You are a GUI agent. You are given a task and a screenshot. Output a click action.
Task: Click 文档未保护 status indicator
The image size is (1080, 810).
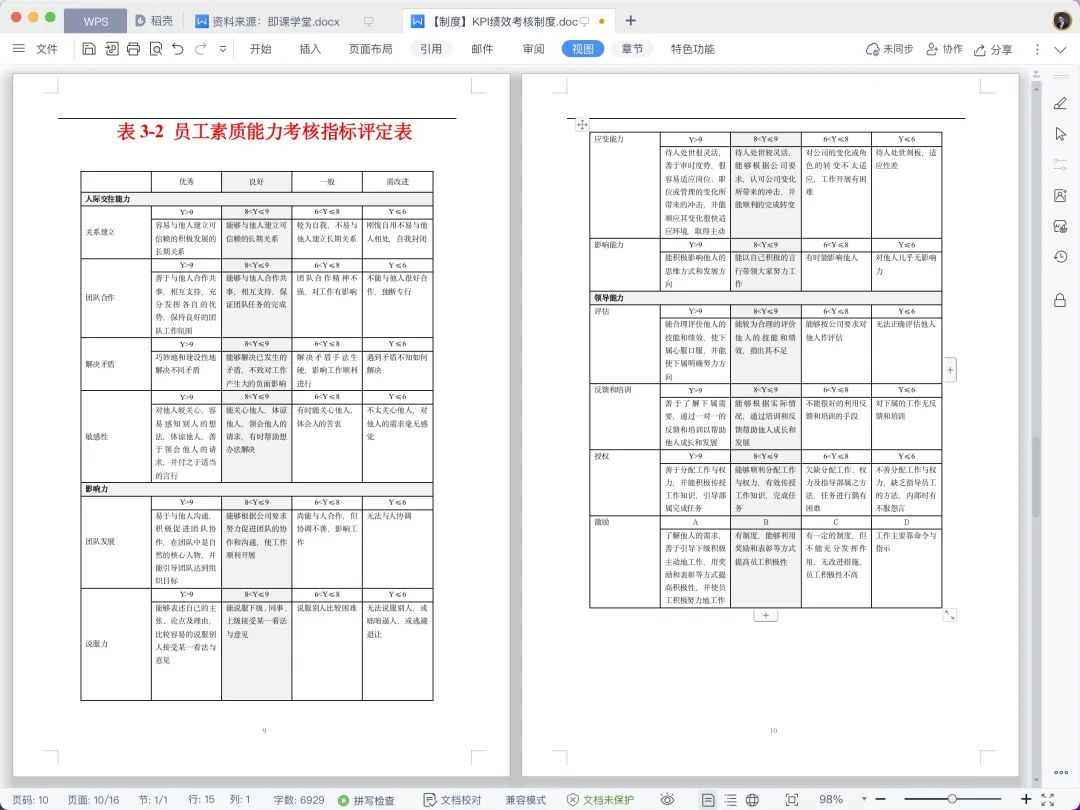point(600,800)
